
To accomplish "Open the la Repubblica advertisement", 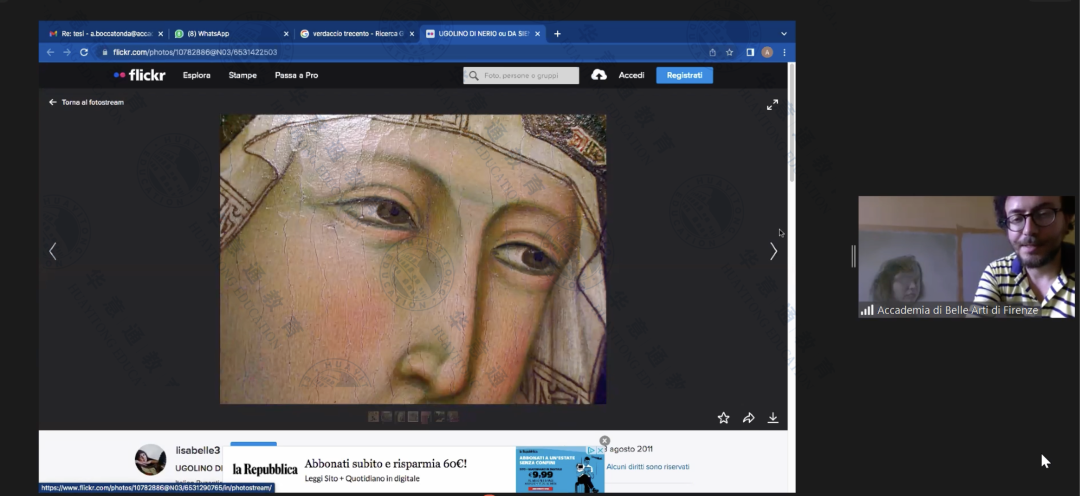I will [413, 470].
